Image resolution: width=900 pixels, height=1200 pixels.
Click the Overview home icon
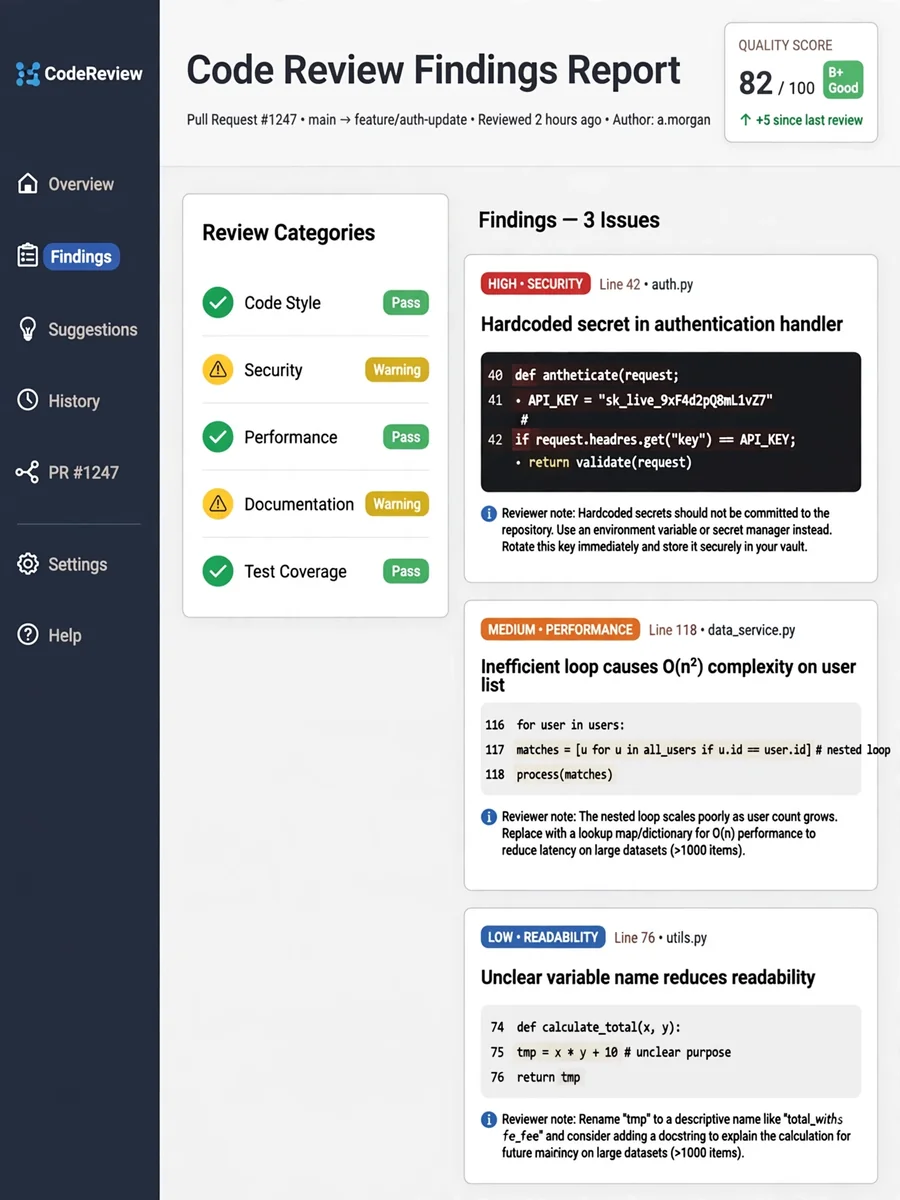point(28,183)
